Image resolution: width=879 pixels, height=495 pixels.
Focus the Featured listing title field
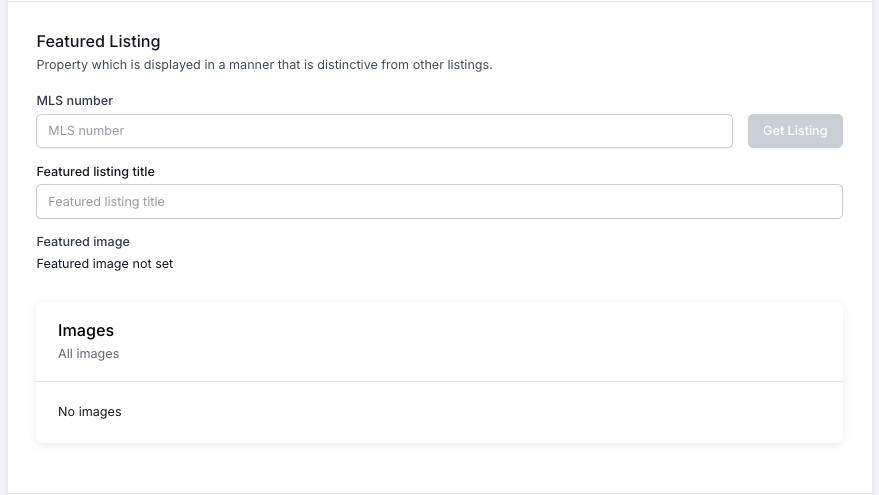click(x=439, y=201)
